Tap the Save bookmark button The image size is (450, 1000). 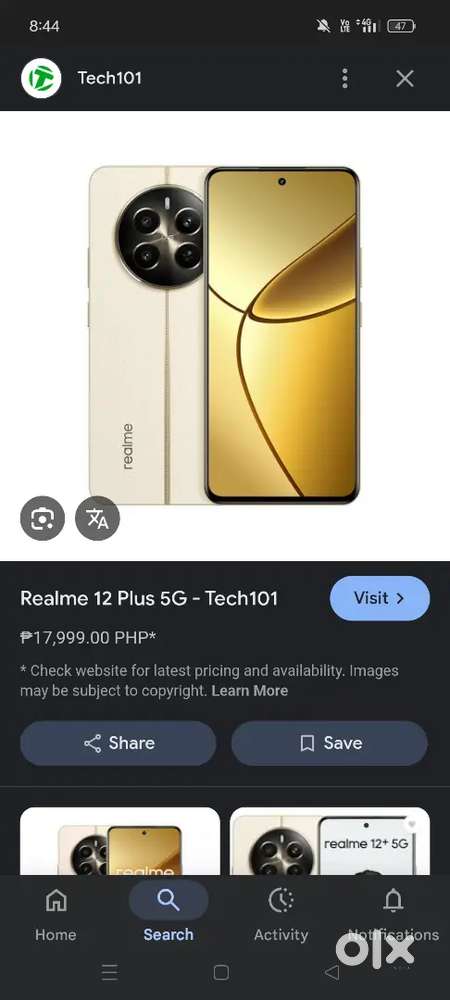pos(330,743)
